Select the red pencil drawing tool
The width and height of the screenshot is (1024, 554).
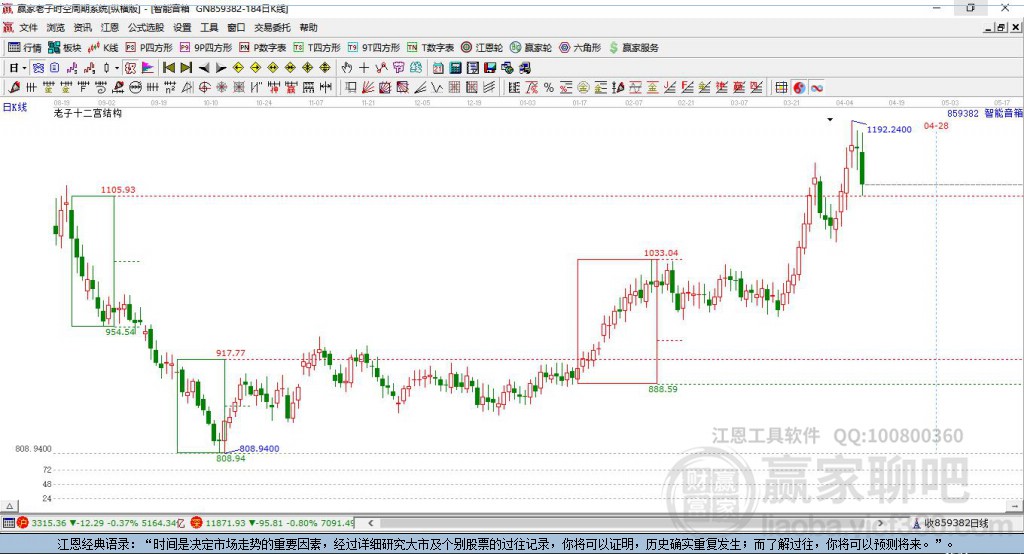pyautogui.click(x=14, y=88)
